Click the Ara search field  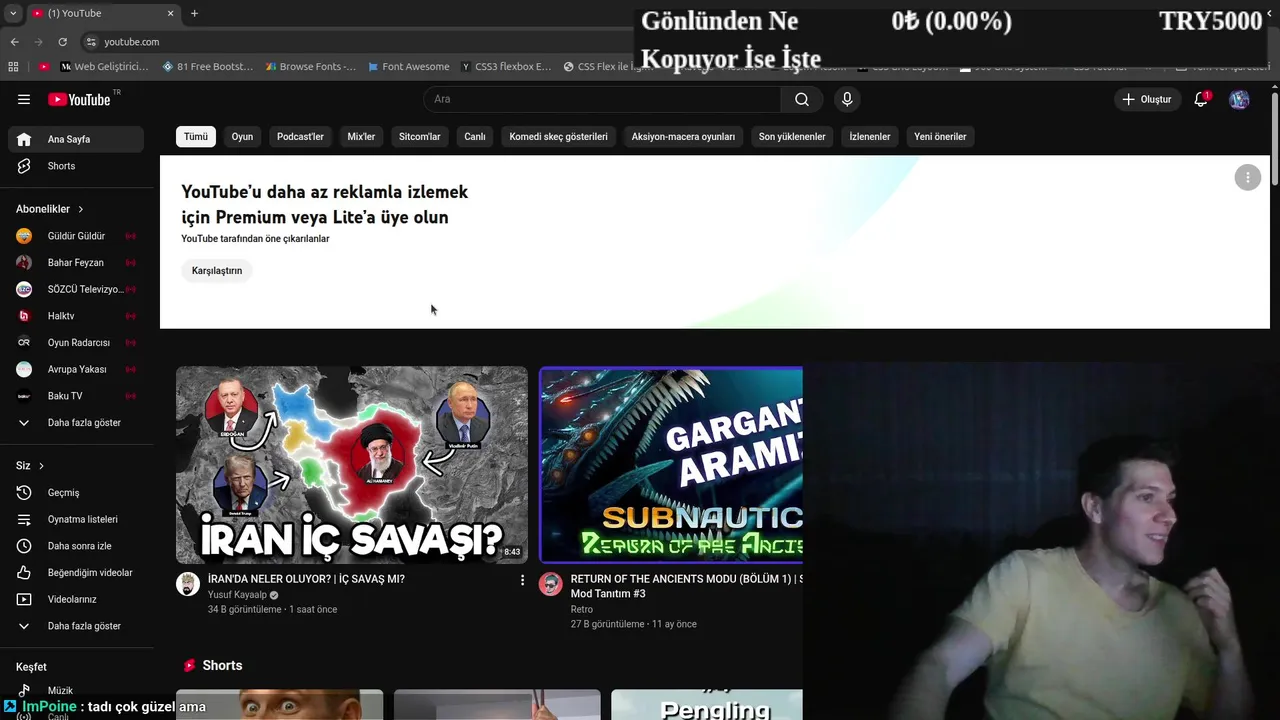(602, 99)
